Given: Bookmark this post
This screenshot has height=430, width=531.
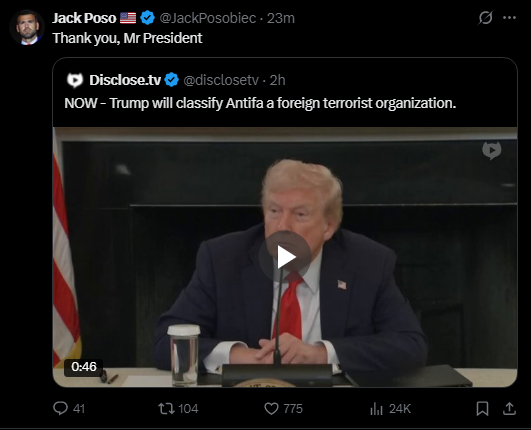Looking at the screenshot, I should point(482,409).
